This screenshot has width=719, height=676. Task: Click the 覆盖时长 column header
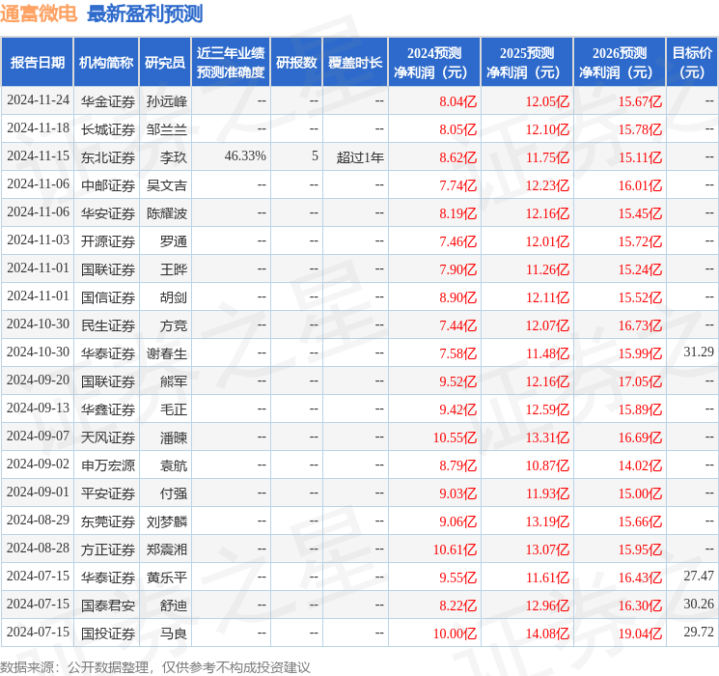pos(355,62)
